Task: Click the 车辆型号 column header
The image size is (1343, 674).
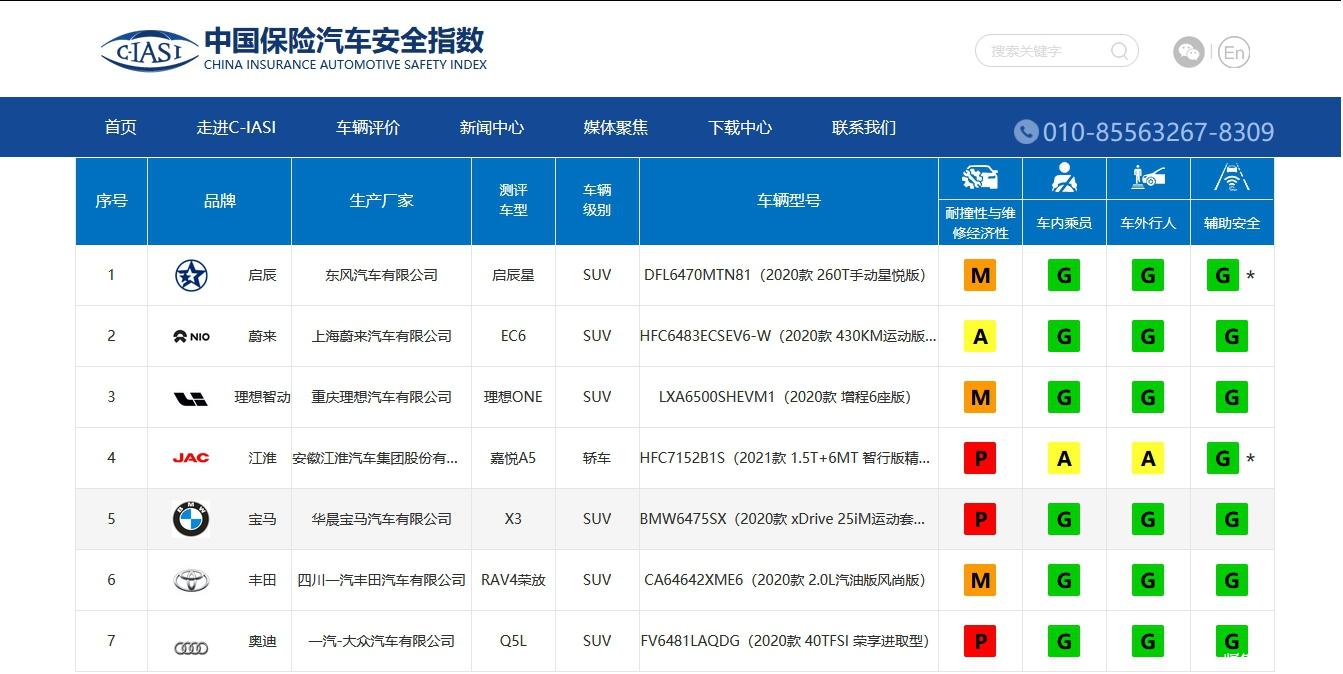Action: point(789,201)
